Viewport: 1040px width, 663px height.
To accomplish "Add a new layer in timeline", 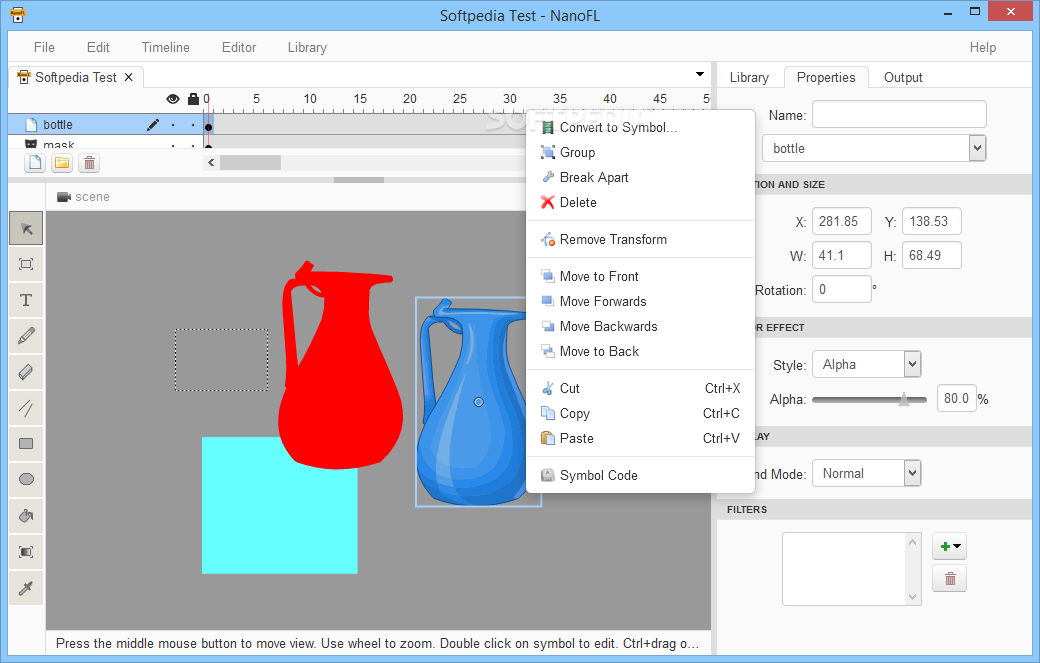I will click(x=35, y=162).
